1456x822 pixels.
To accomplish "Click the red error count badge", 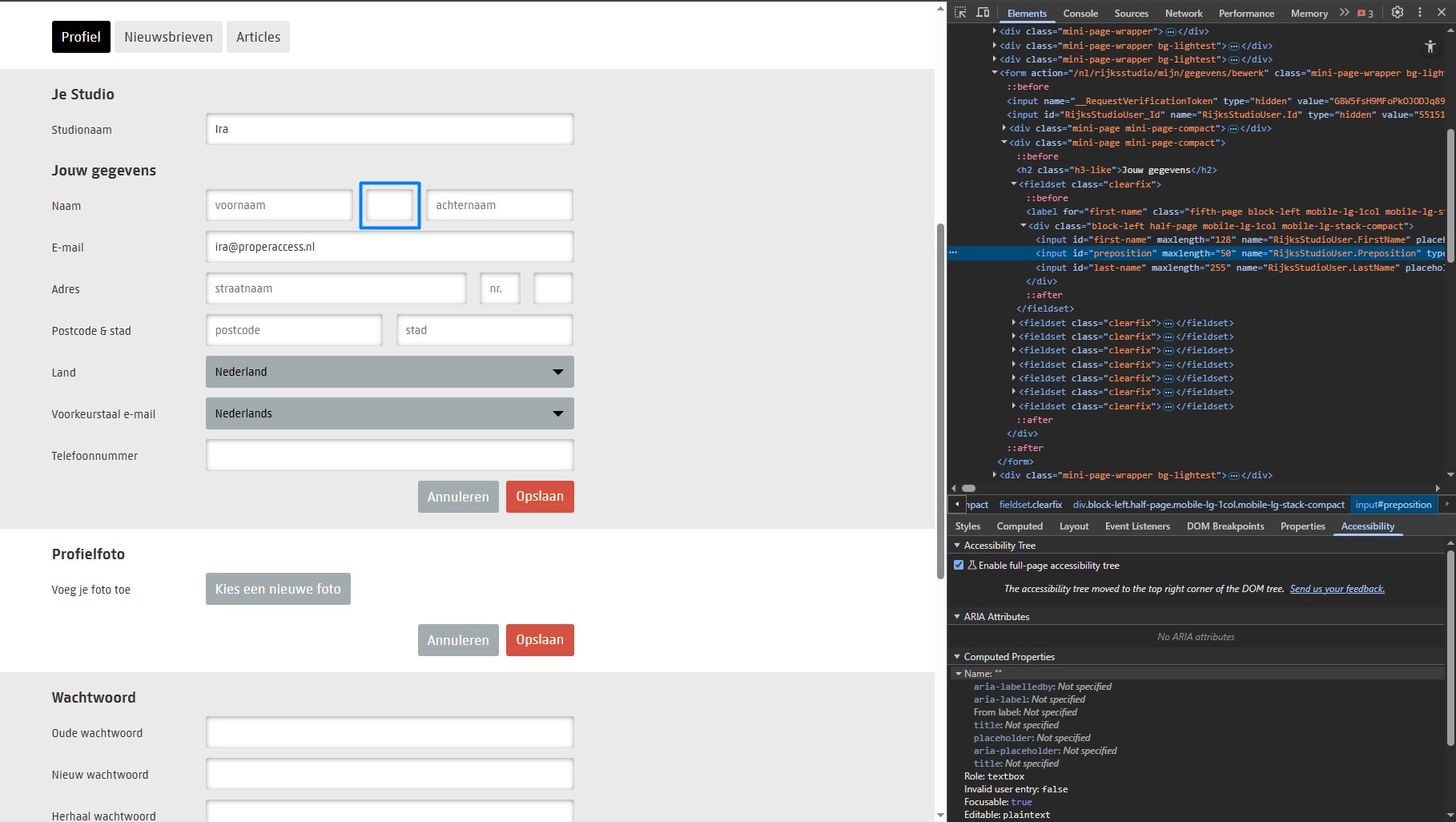I will (1366, 14).
